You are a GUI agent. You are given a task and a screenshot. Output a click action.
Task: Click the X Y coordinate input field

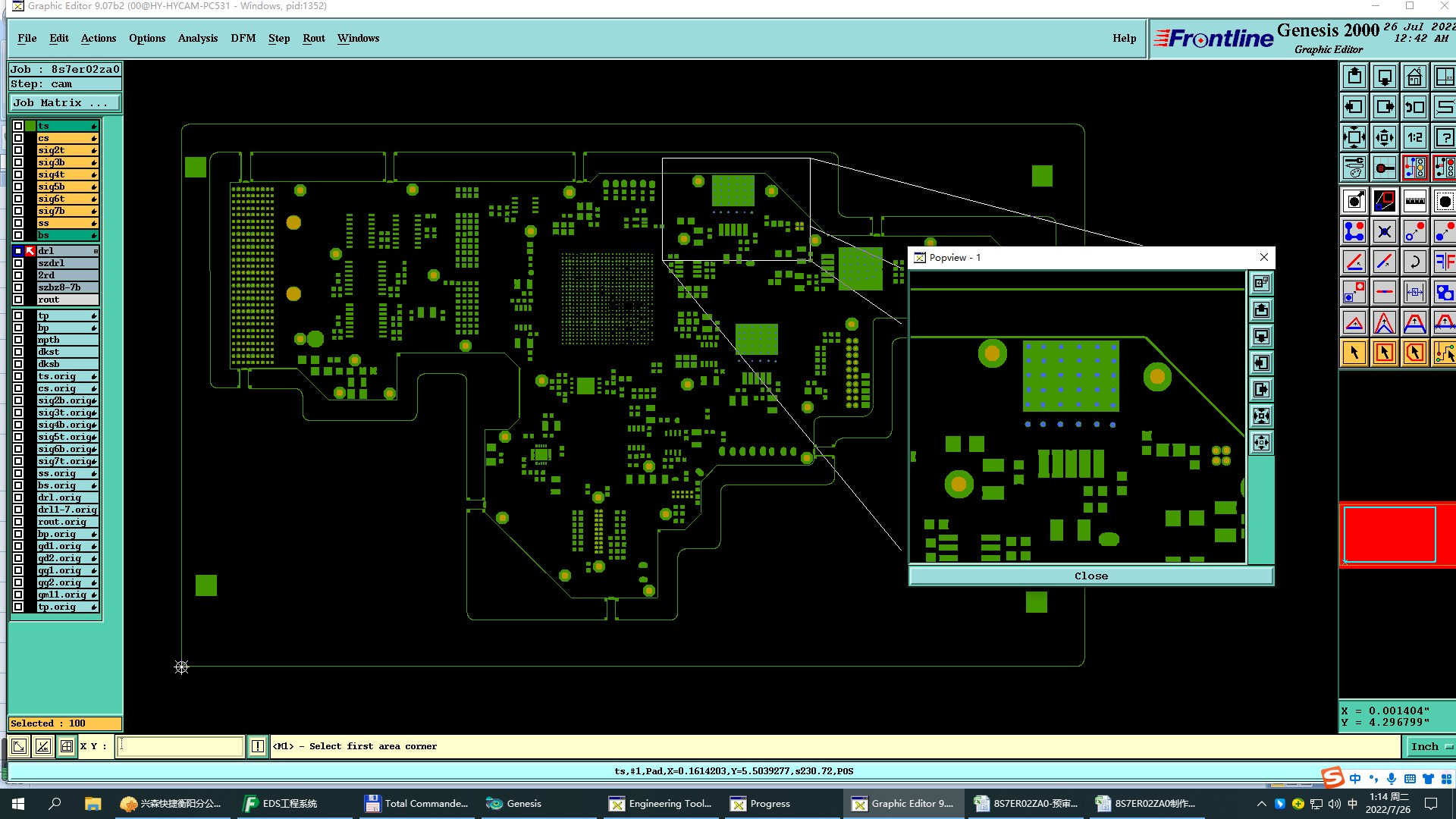[181, 746]
